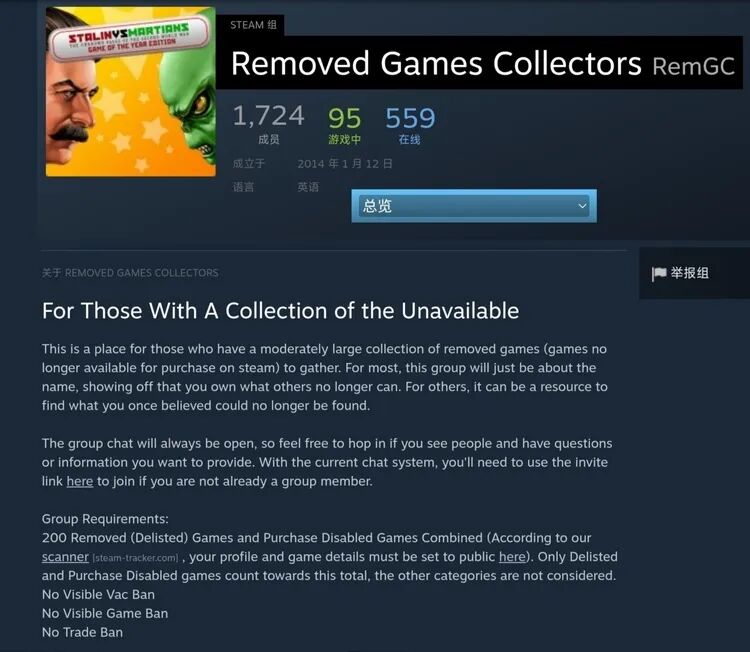Open the invite link 'here' for group chat
The width and height of the screenshot is (750, 652).
[79, 481]
